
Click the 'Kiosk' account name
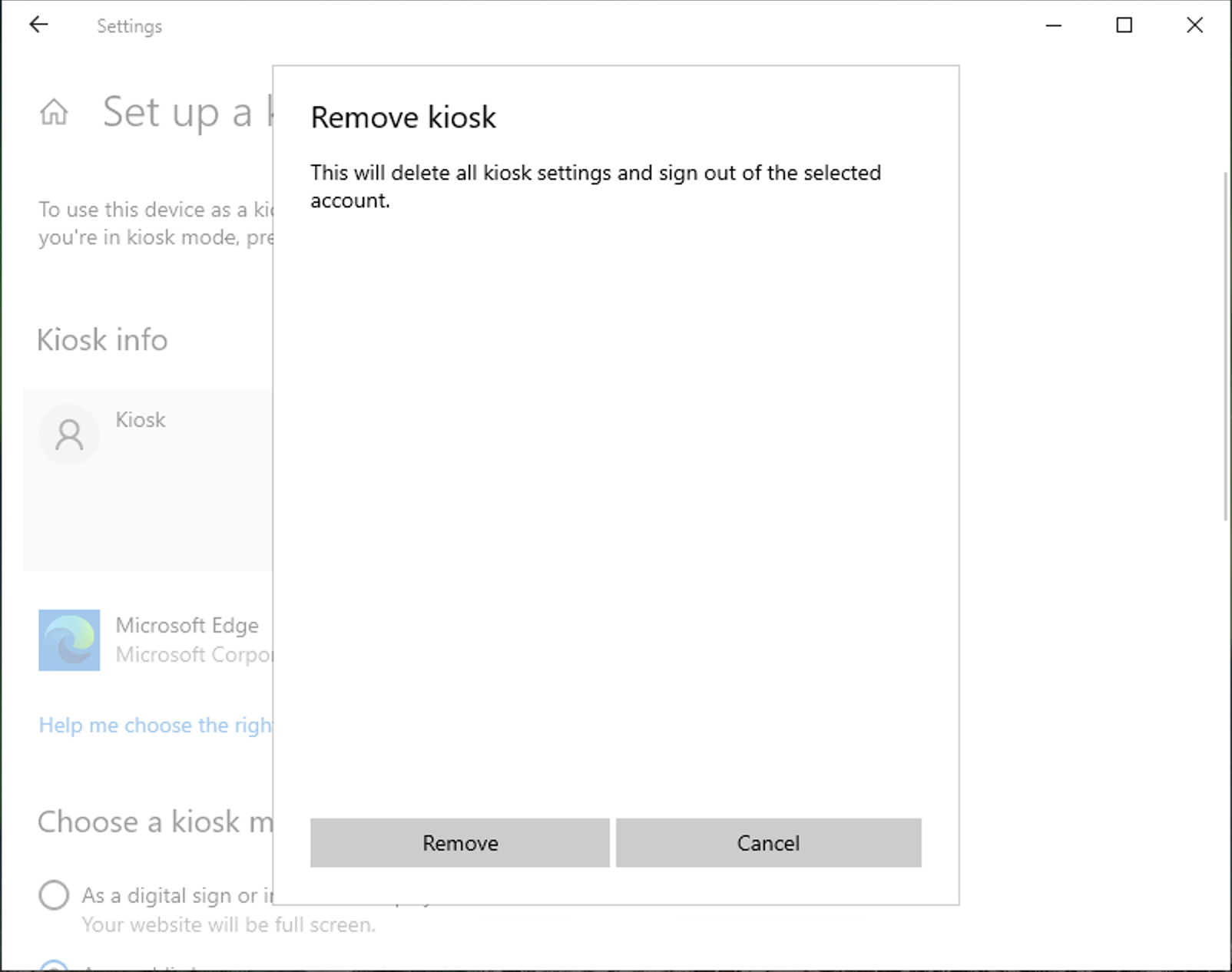tap(141, 420)
